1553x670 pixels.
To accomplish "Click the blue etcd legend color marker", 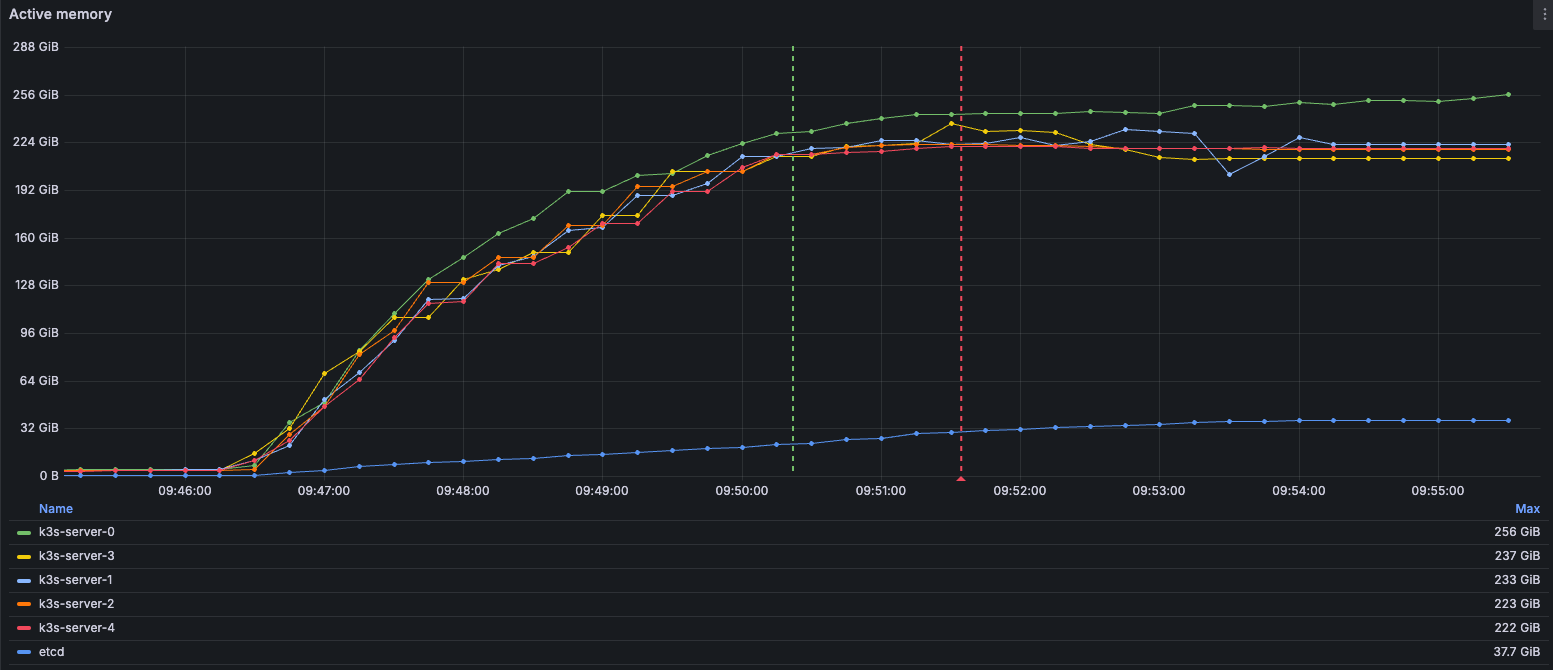I will (x=25, y=652).
